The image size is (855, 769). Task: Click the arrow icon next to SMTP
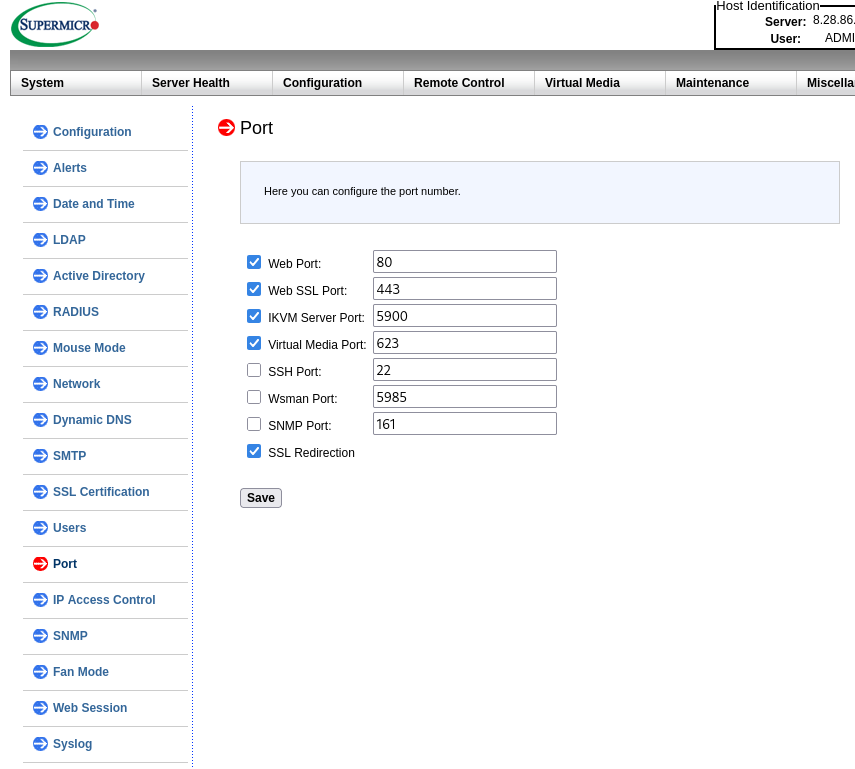click(40, 456)
